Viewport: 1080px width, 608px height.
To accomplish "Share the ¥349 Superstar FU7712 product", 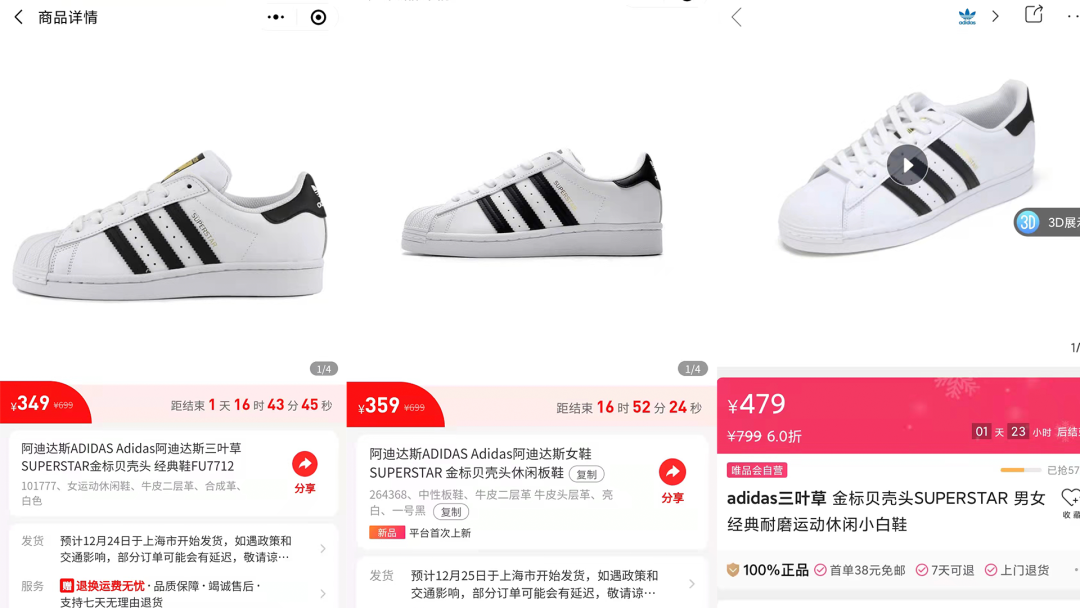I will 304,472.
